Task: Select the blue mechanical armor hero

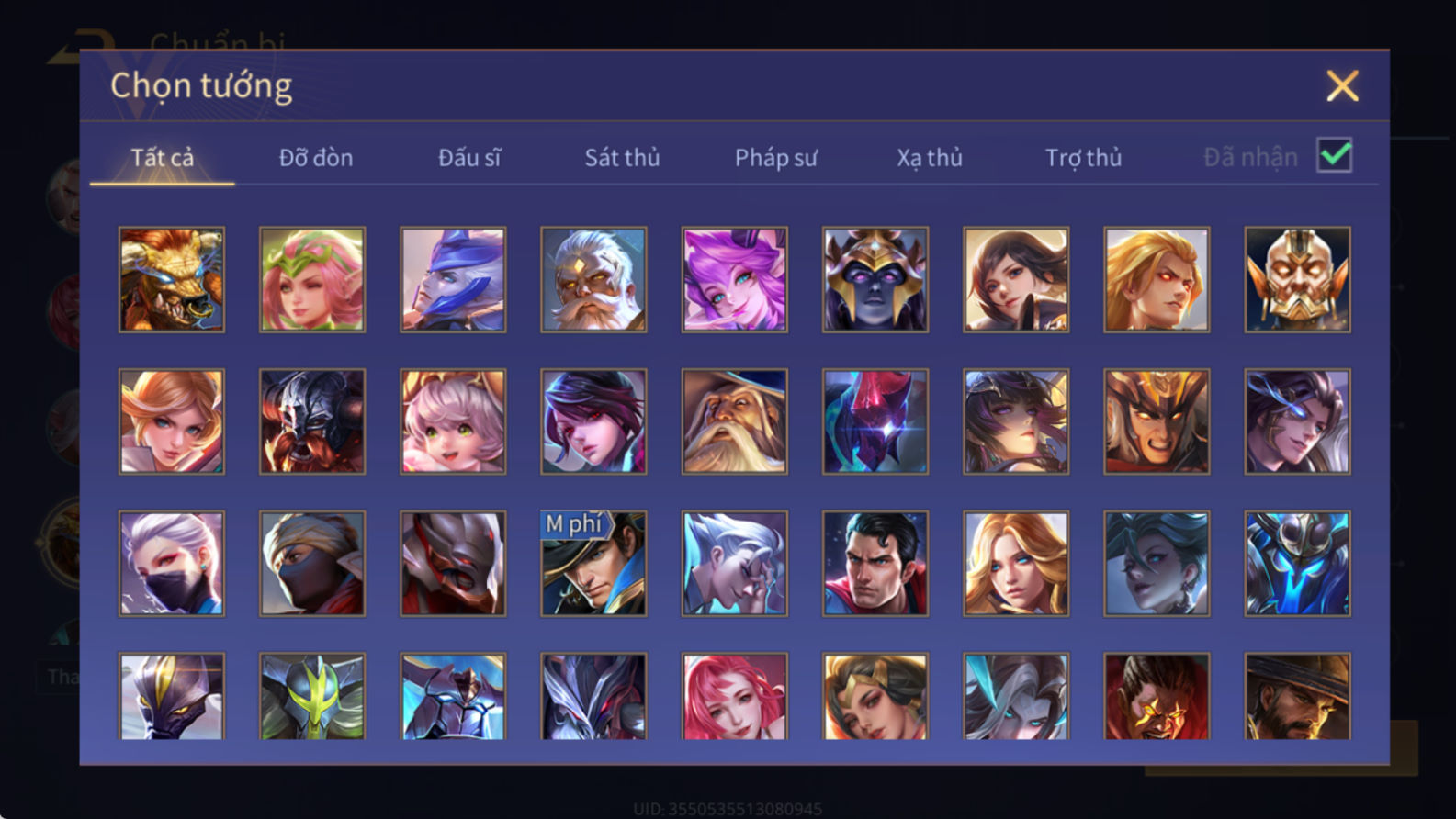Action: tap(1297, 564)
